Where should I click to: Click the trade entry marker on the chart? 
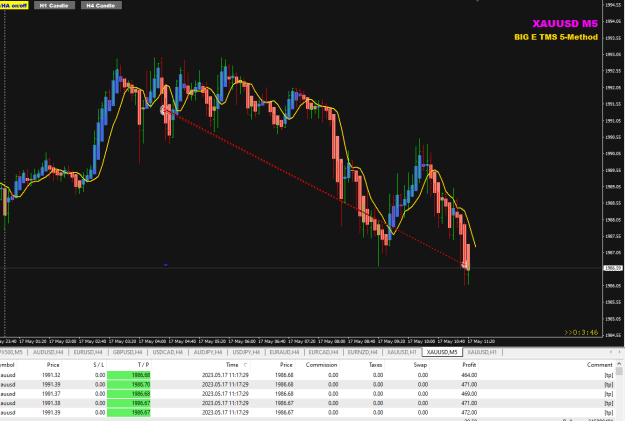(164, 110)
